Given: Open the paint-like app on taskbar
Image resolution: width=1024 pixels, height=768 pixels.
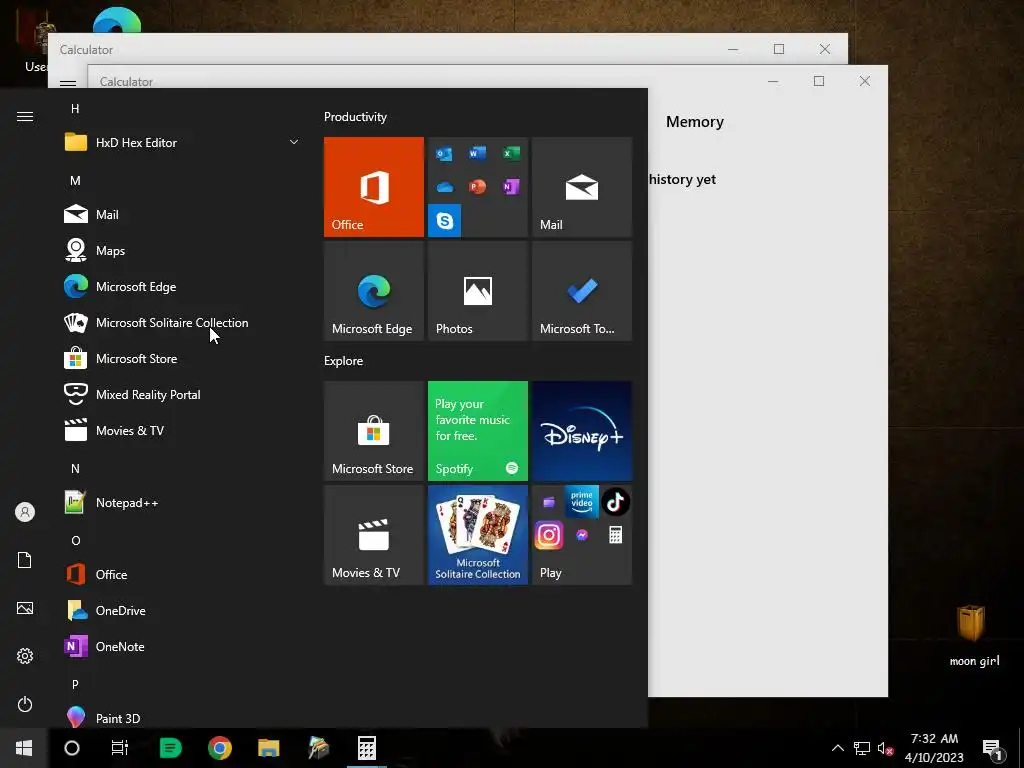Looking at the screenshot, I should (318, 748).
